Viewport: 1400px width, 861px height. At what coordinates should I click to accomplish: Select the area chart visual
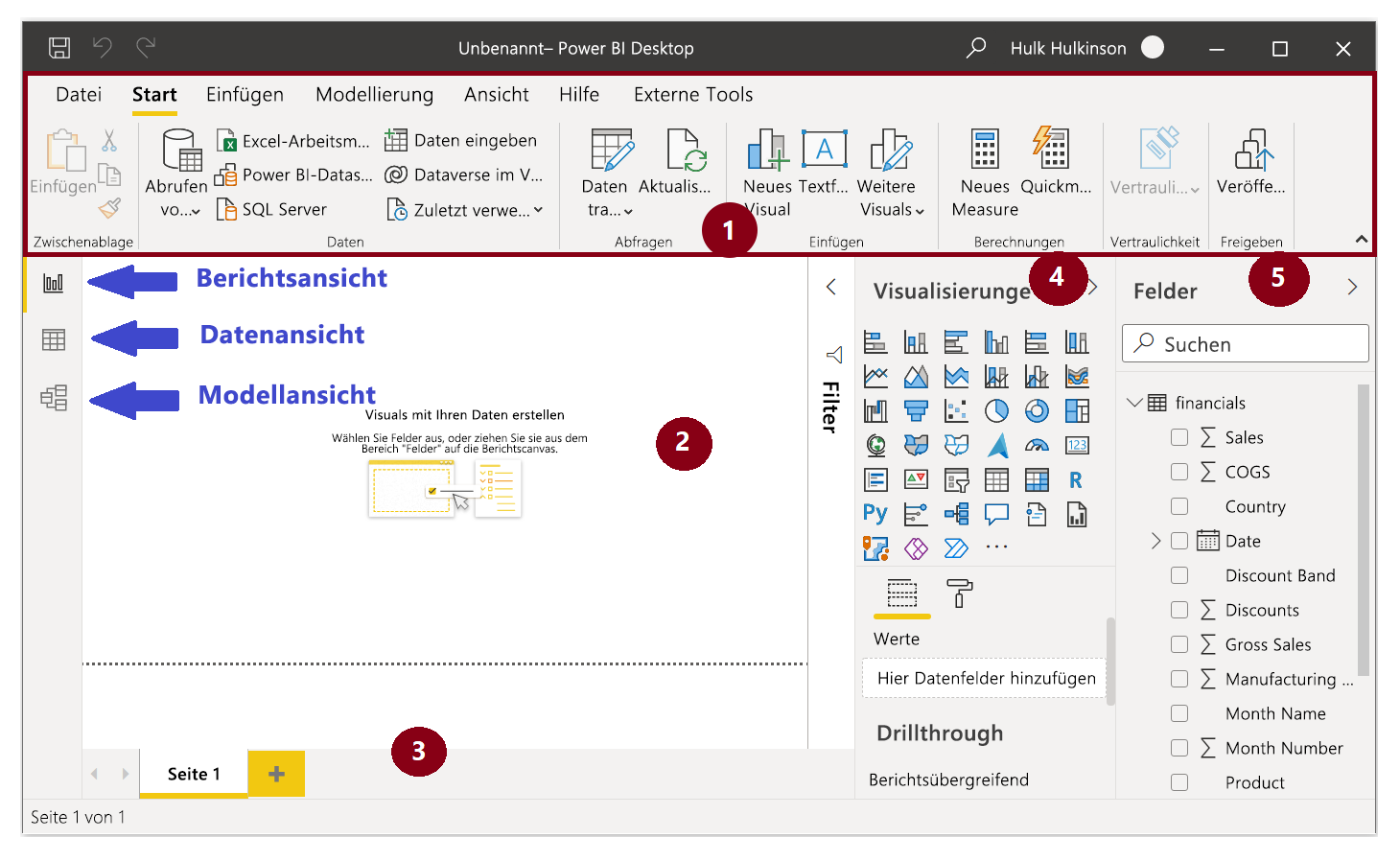[916, 376]
